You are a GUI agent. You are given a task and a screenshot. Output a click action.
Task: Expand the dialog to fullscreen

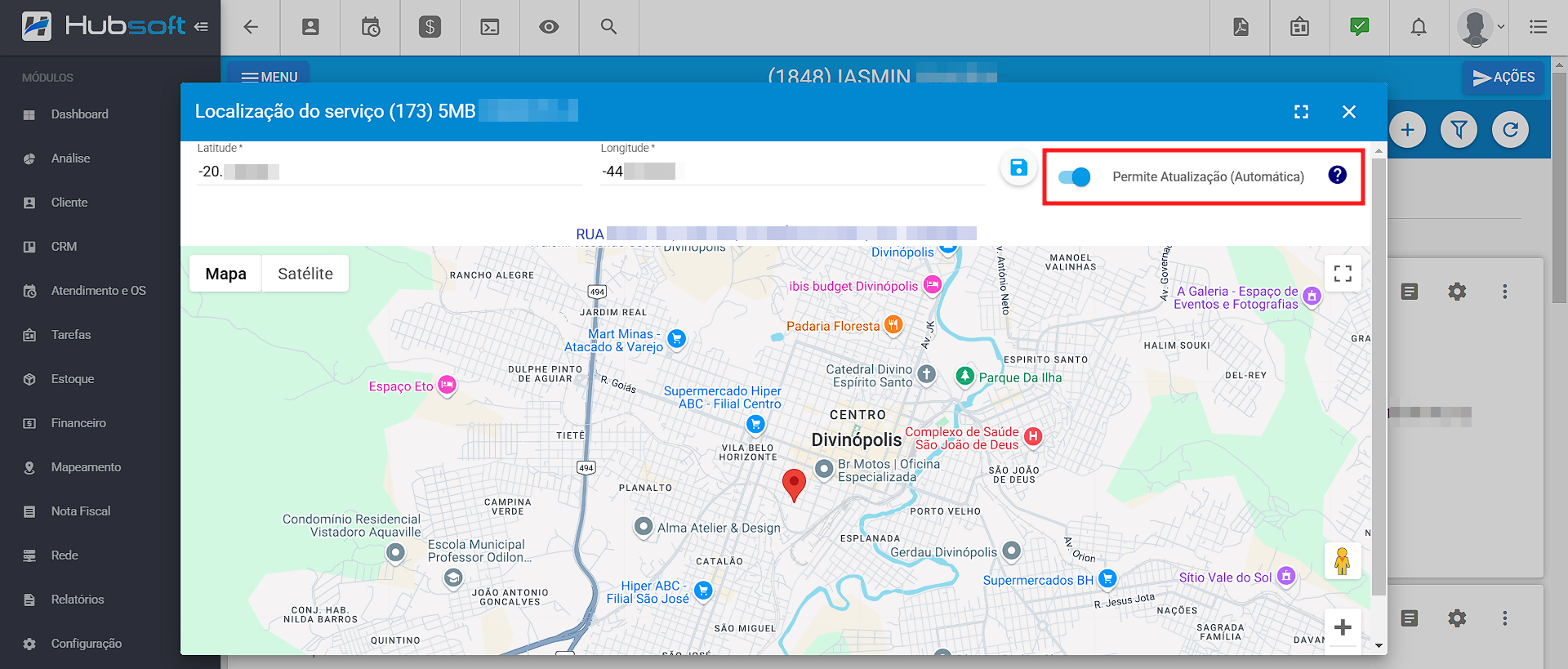[x=1302, y=112]
